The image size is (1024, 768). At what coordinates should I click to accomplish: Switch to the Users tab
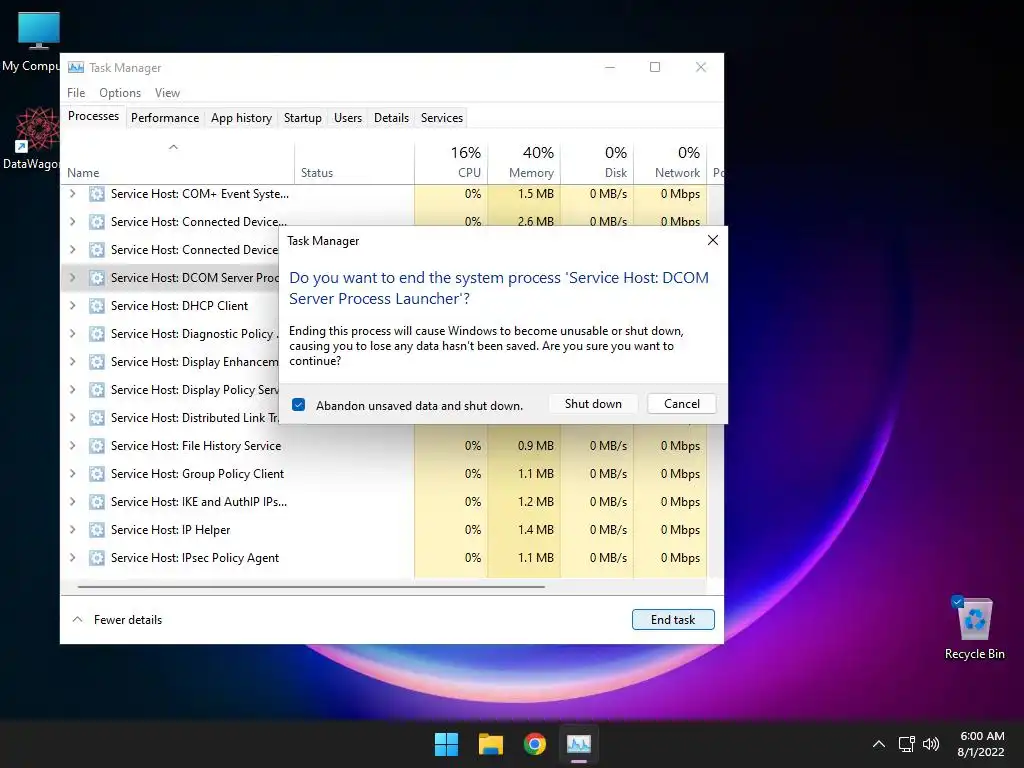[347, 118]
